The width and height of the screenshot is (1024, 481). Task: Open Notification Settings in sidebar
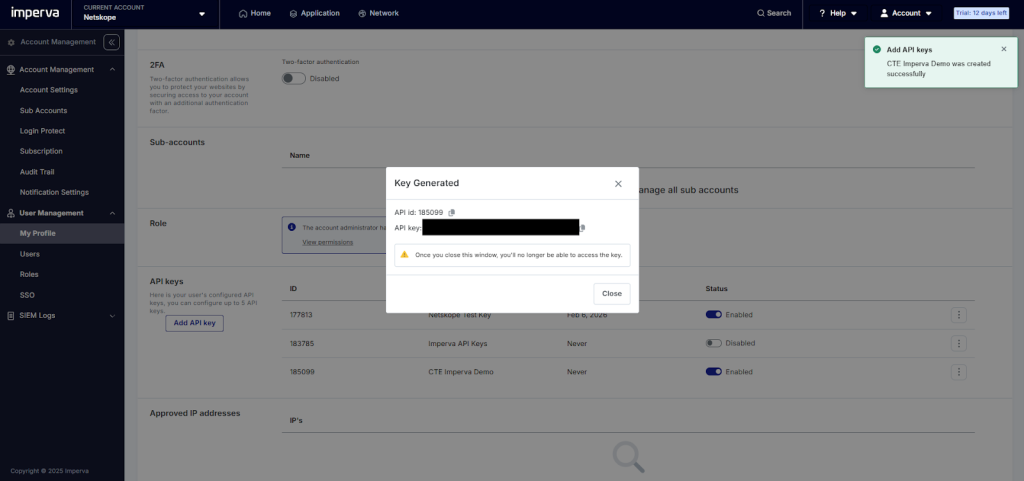(x=54, y=193)
